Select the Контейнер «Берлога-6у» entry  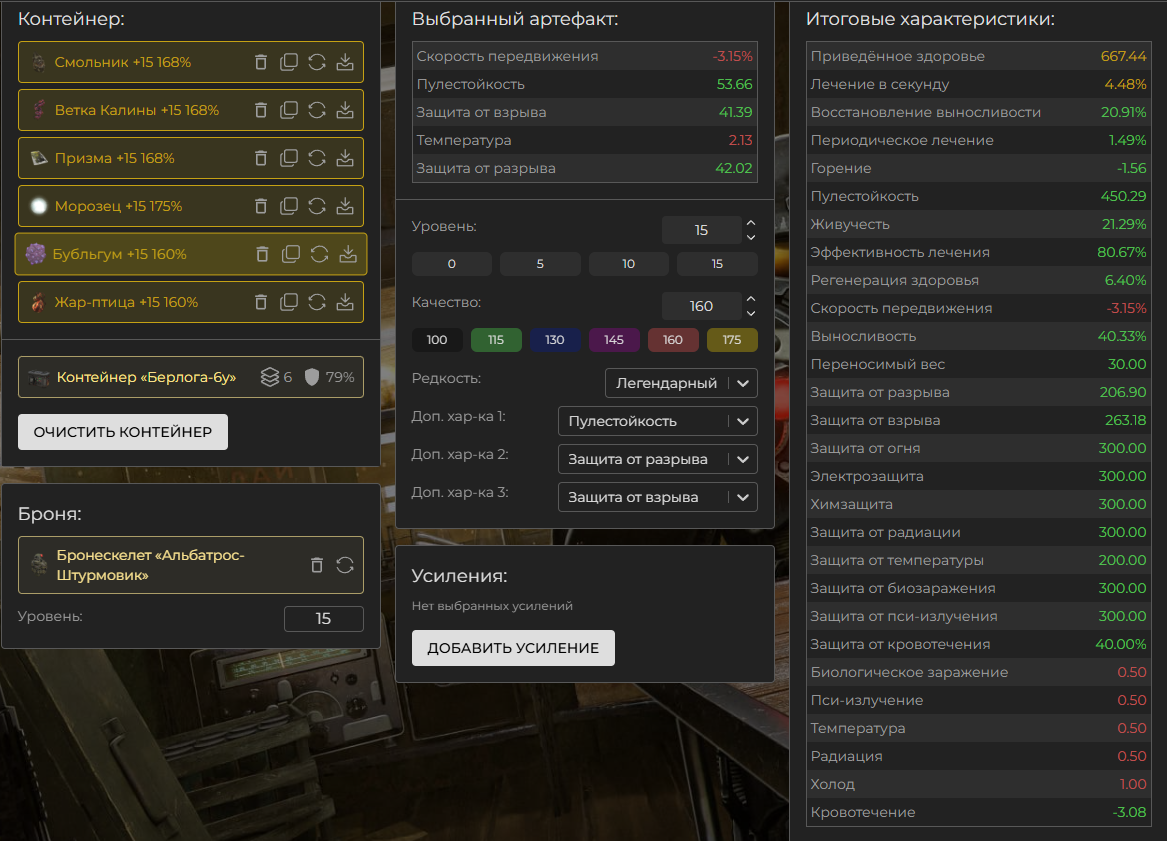pos(146,377)
